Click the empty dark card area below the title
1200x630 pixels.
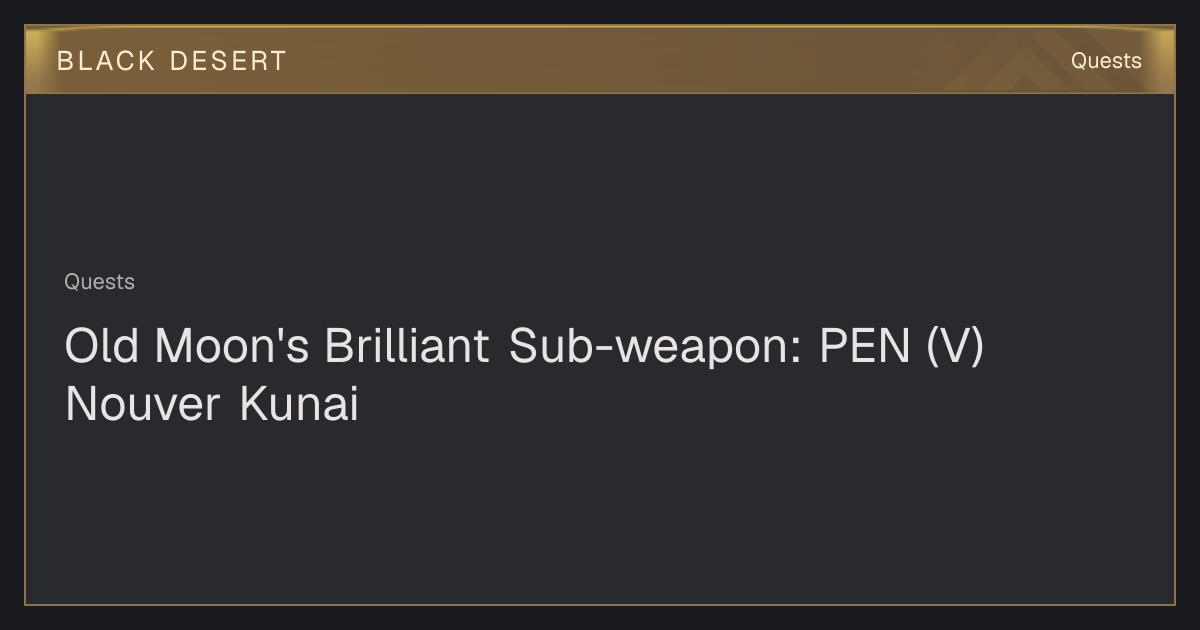[x=600, y=515]
